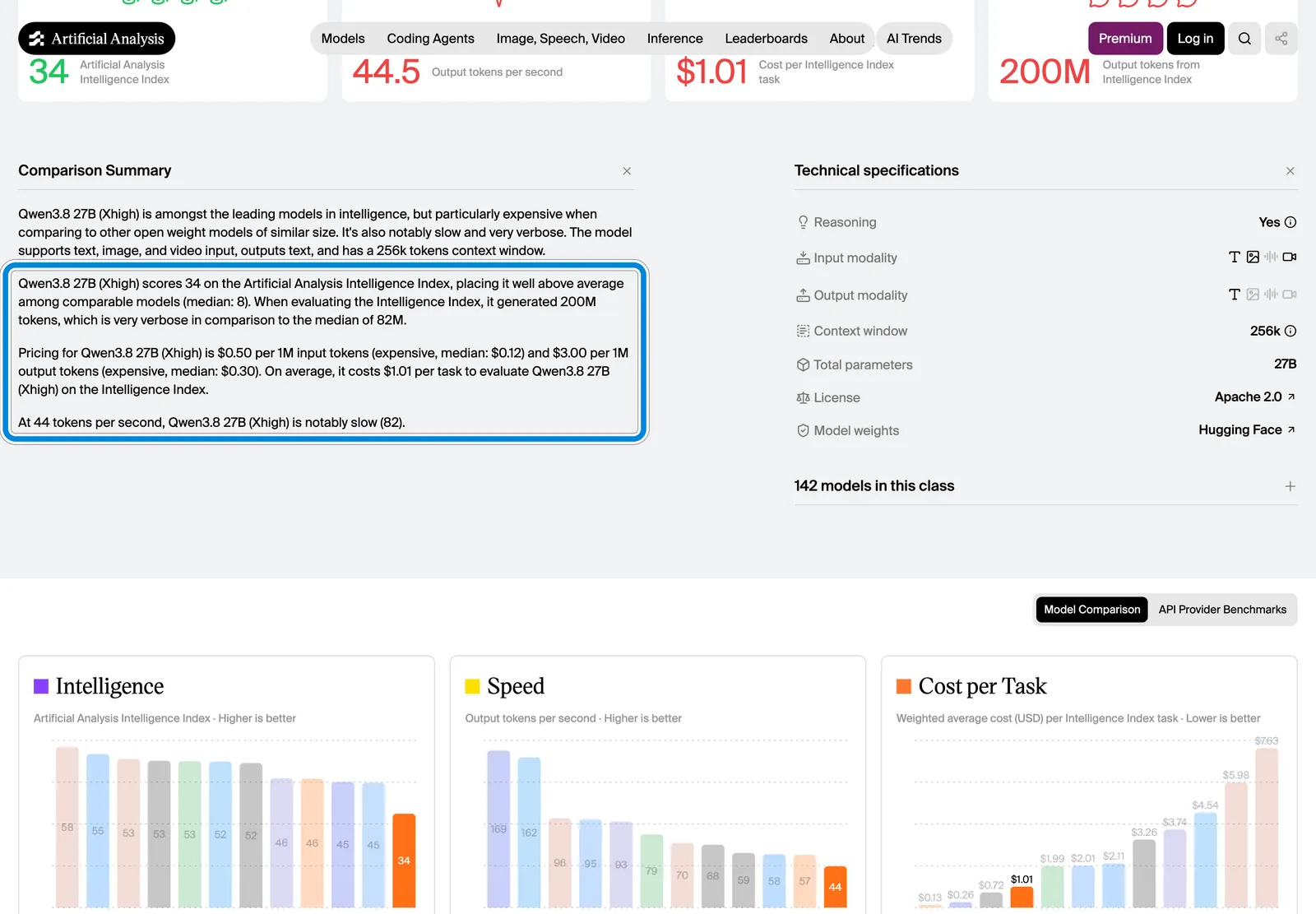
Task: Click the Log in button
Action: point(1195,39)
